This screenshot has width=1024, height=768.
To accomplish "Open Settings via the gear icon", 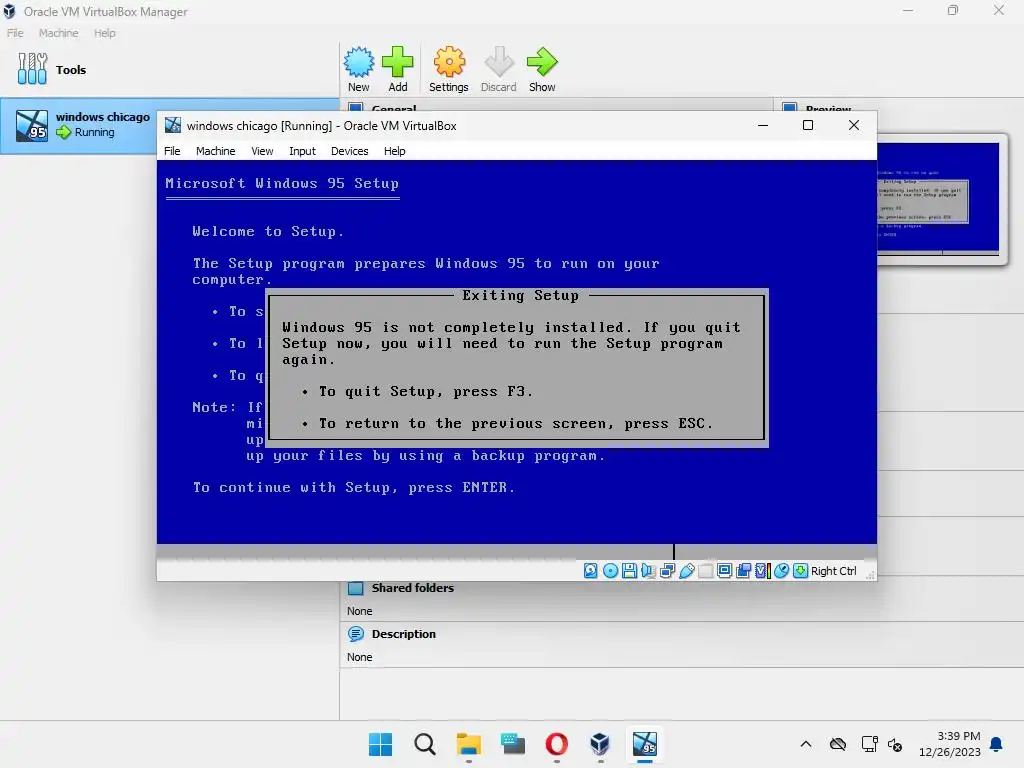I will 449,63.
